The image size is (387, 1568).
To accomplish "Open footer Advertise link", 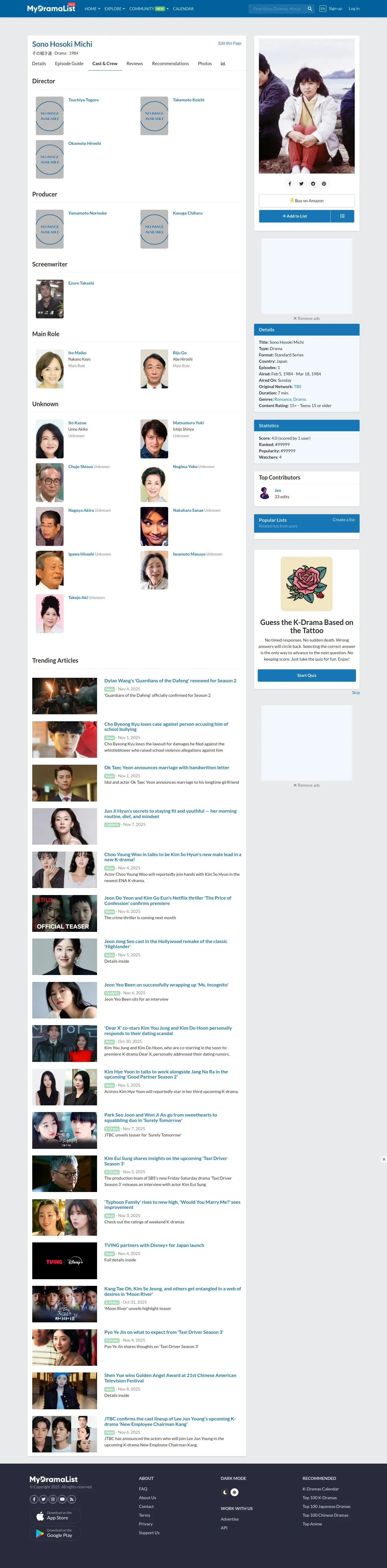I will click(230, 1519).
